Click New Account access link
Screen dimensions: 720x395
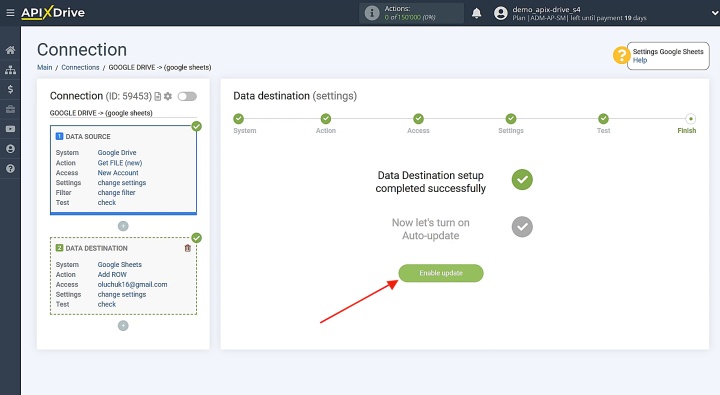coord(118,173)
